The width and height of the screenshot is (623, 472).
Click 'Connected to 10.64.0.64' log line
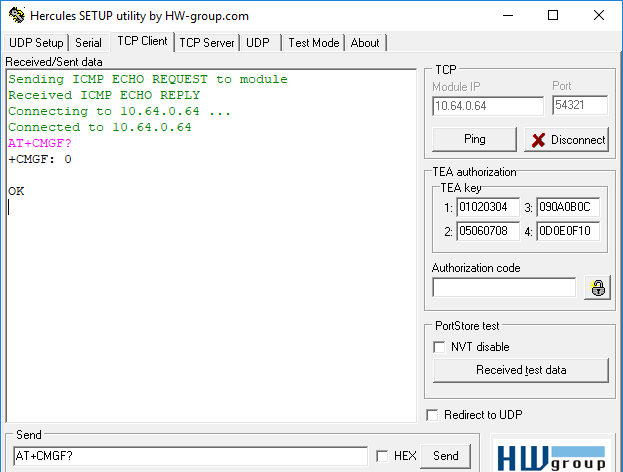pos(100,127)
